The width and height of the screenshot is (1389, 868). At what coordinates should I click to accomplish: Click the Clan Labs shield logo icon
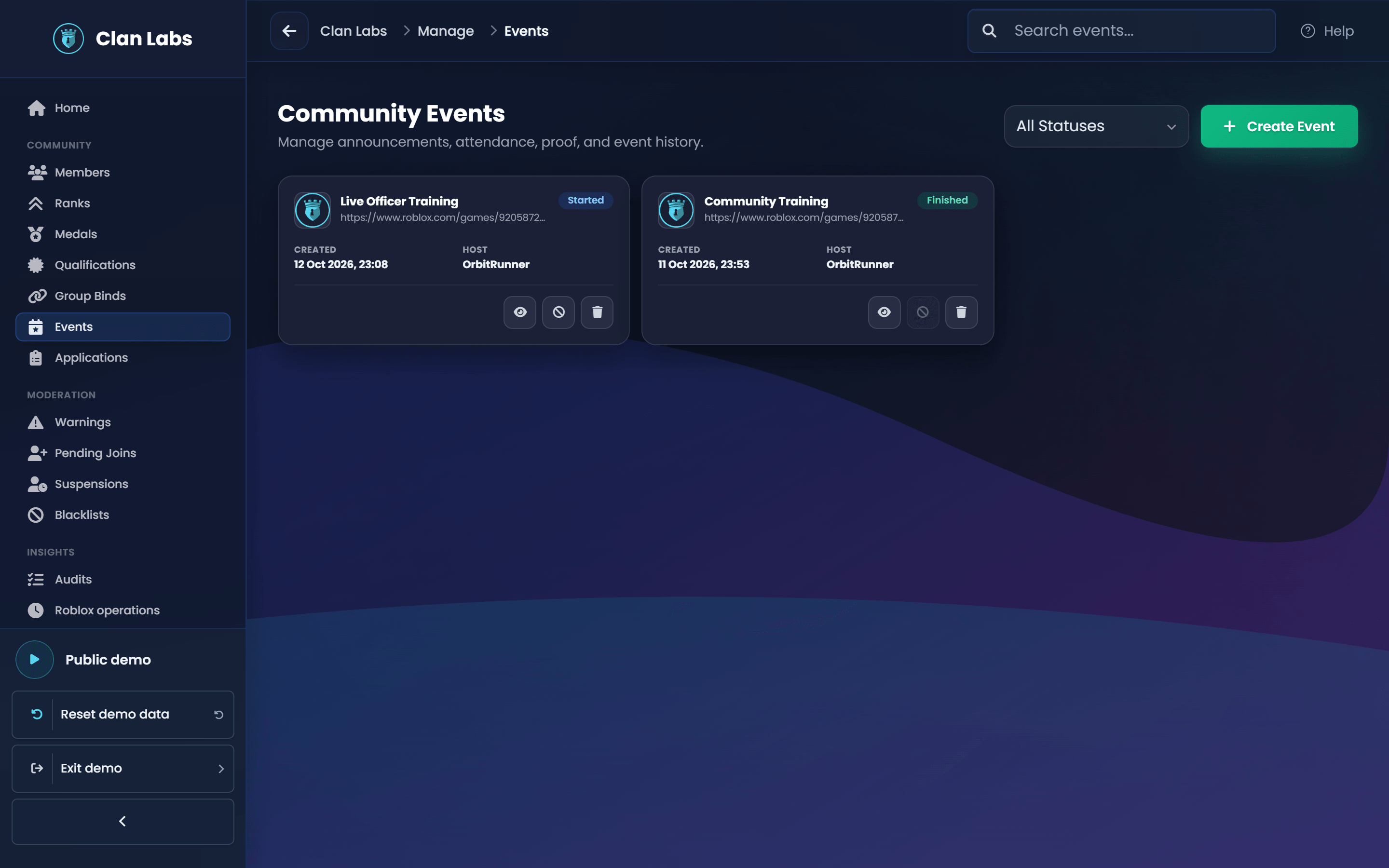68,39
